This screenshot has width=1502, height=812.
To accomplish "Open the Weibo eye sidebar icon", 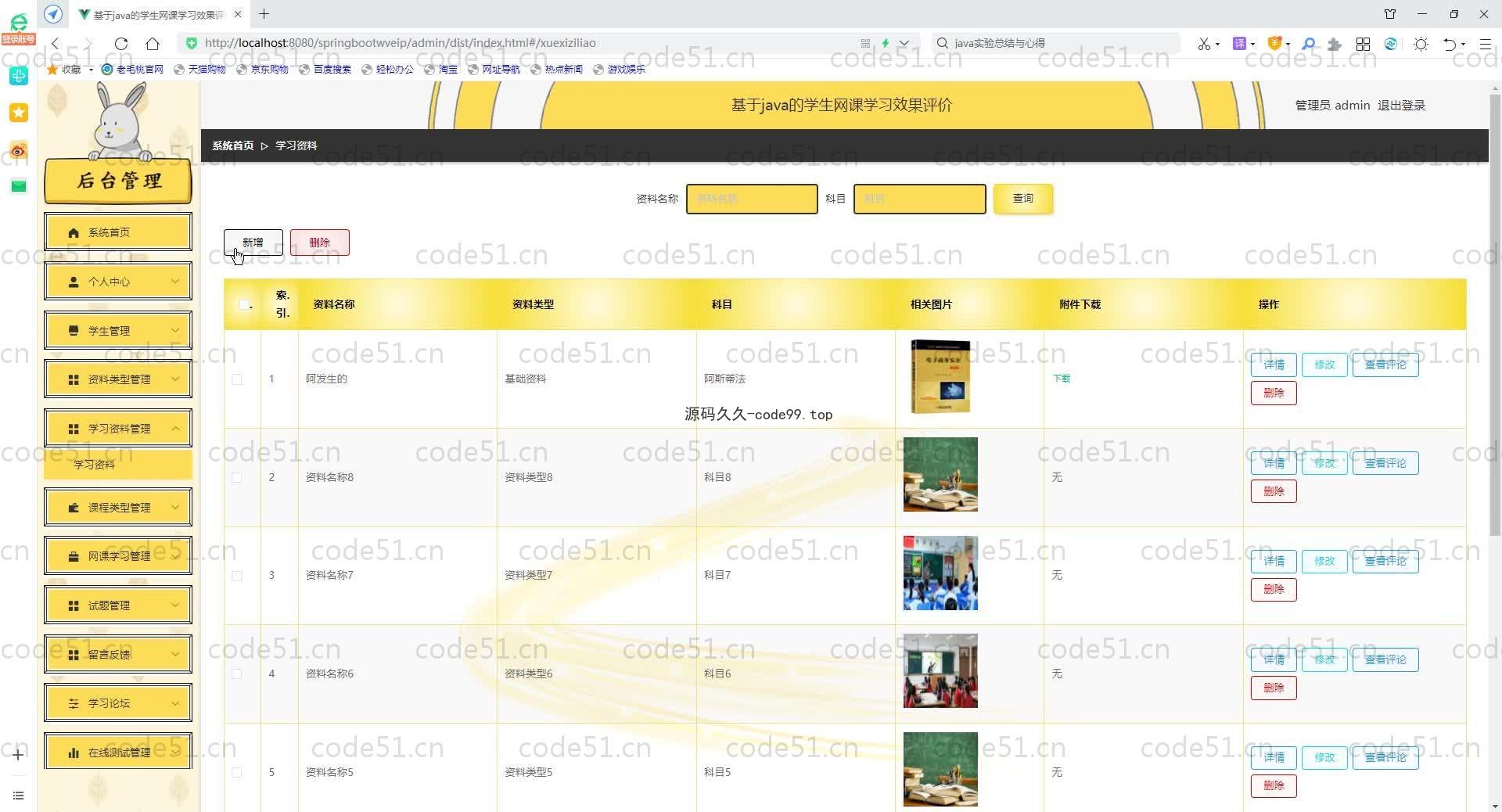I will (x=19, y=149).
